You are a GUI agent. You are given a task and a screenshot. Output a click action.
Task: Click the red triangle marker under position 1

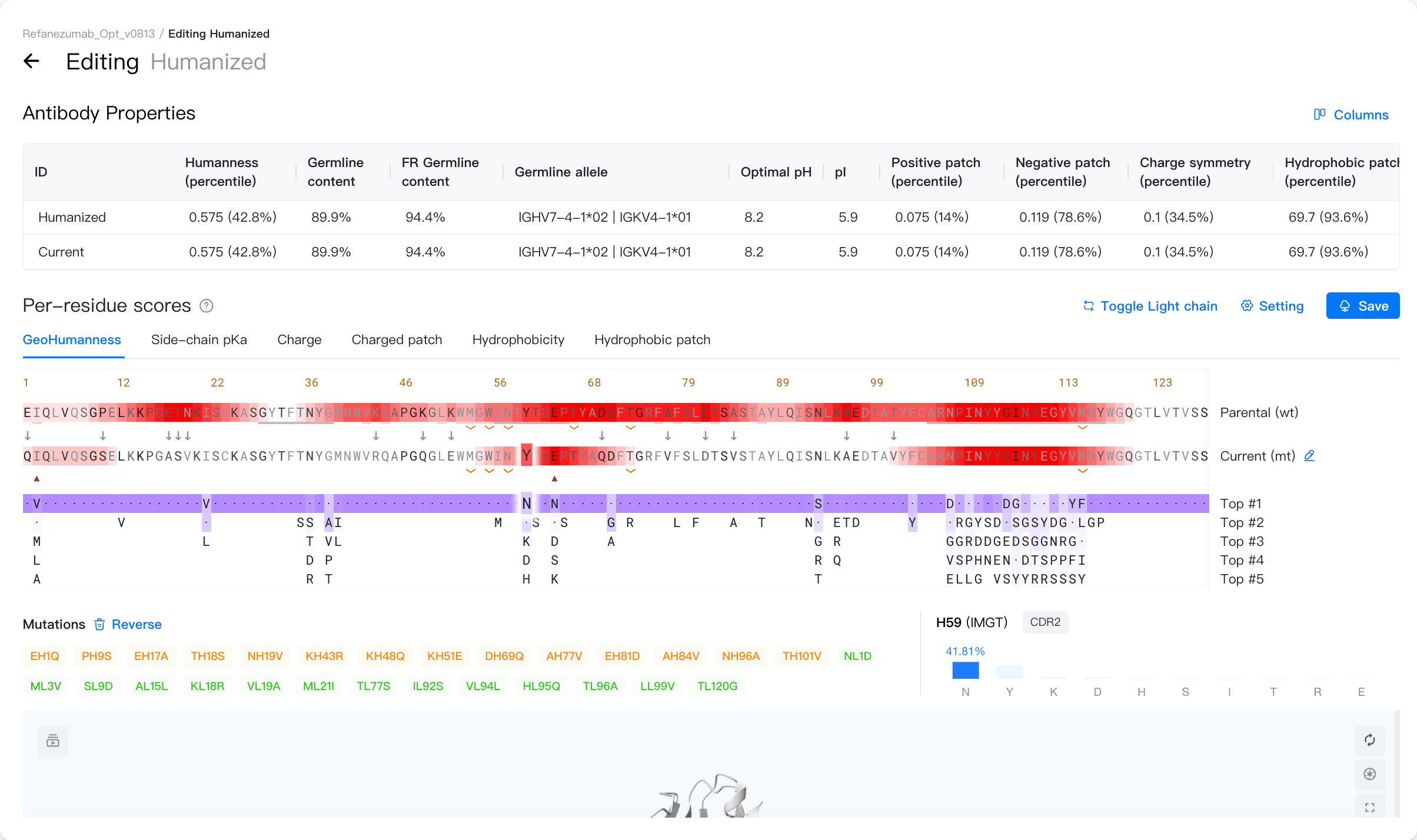click(x=36, y=479)
